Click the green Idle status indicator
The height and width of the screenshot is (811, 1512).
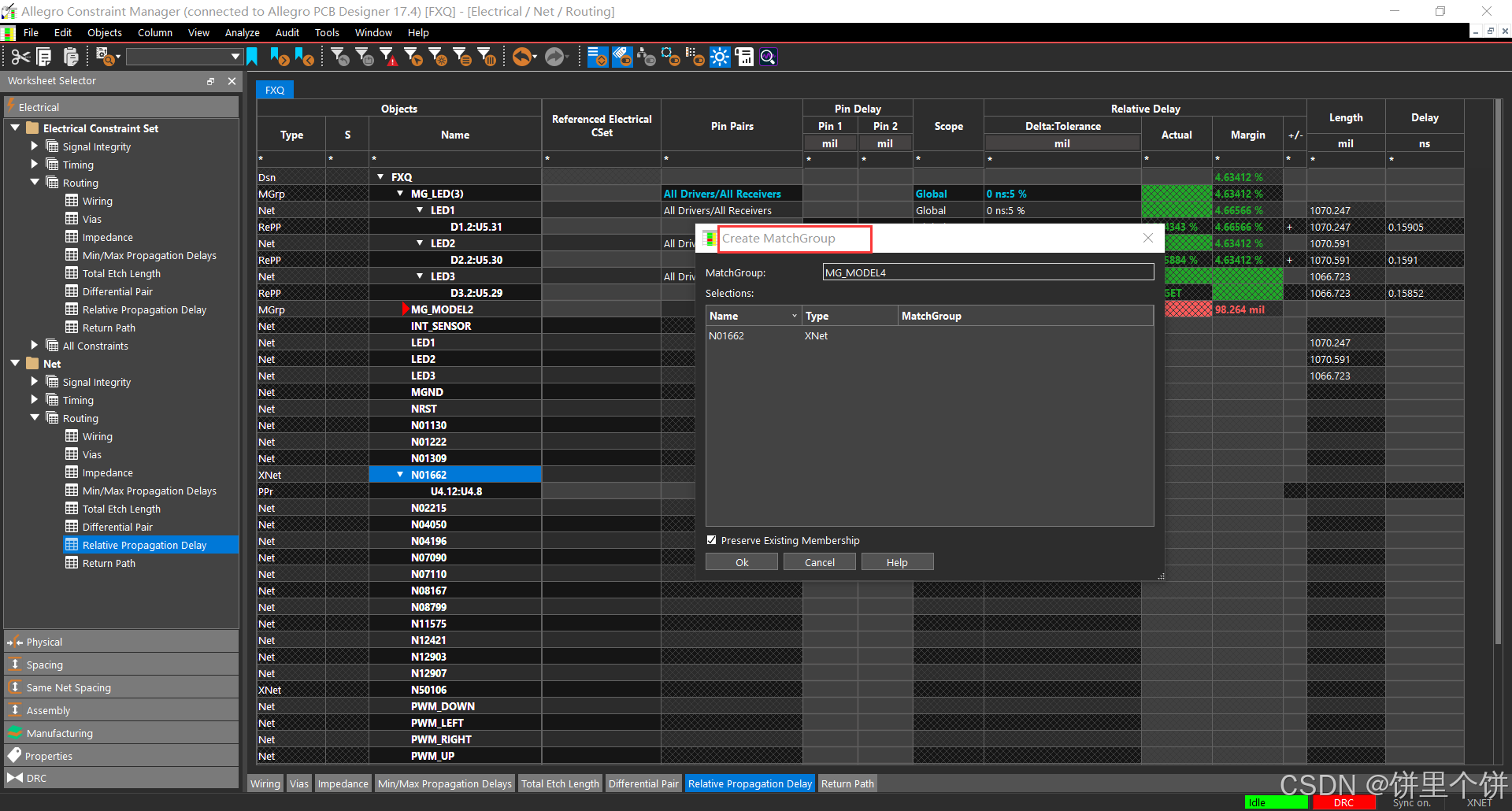pyautogui.click(x=1276, y=802)
